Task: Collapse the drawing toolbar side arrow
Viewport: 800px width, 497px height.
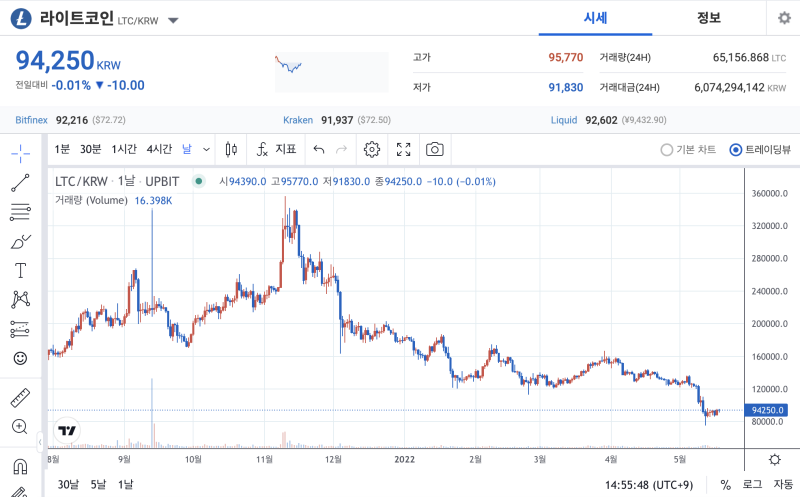Action: click(x=40, y=442)
